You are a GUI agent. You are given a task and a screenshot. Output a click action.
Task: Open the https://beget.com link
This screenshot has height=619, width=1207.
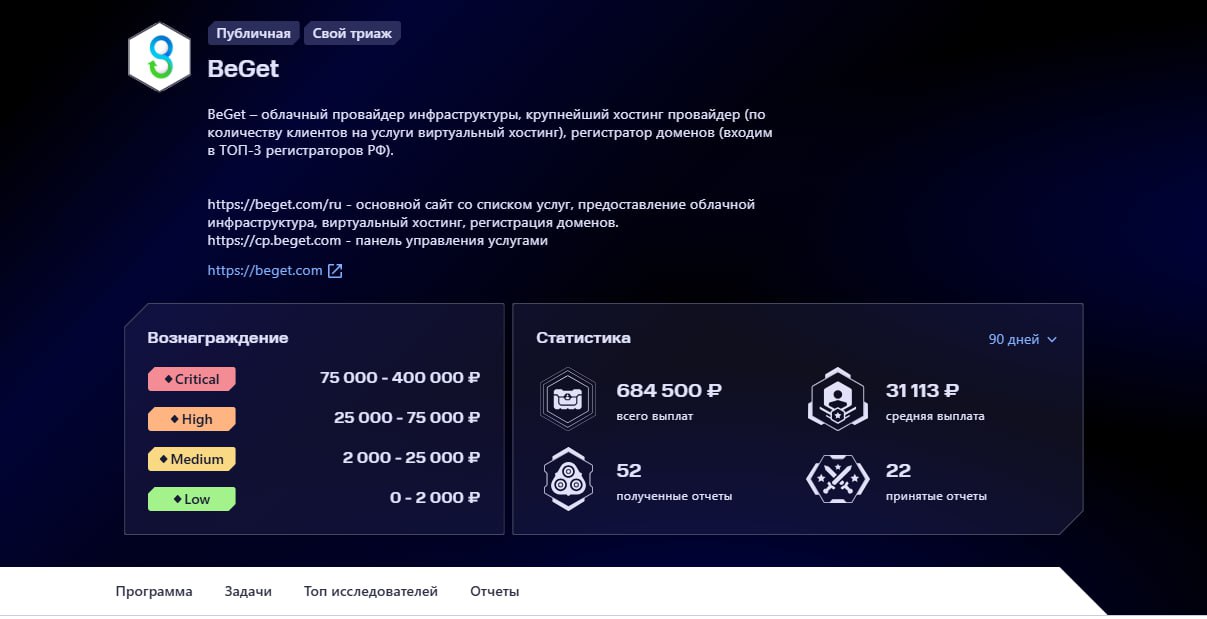(265, 271)
